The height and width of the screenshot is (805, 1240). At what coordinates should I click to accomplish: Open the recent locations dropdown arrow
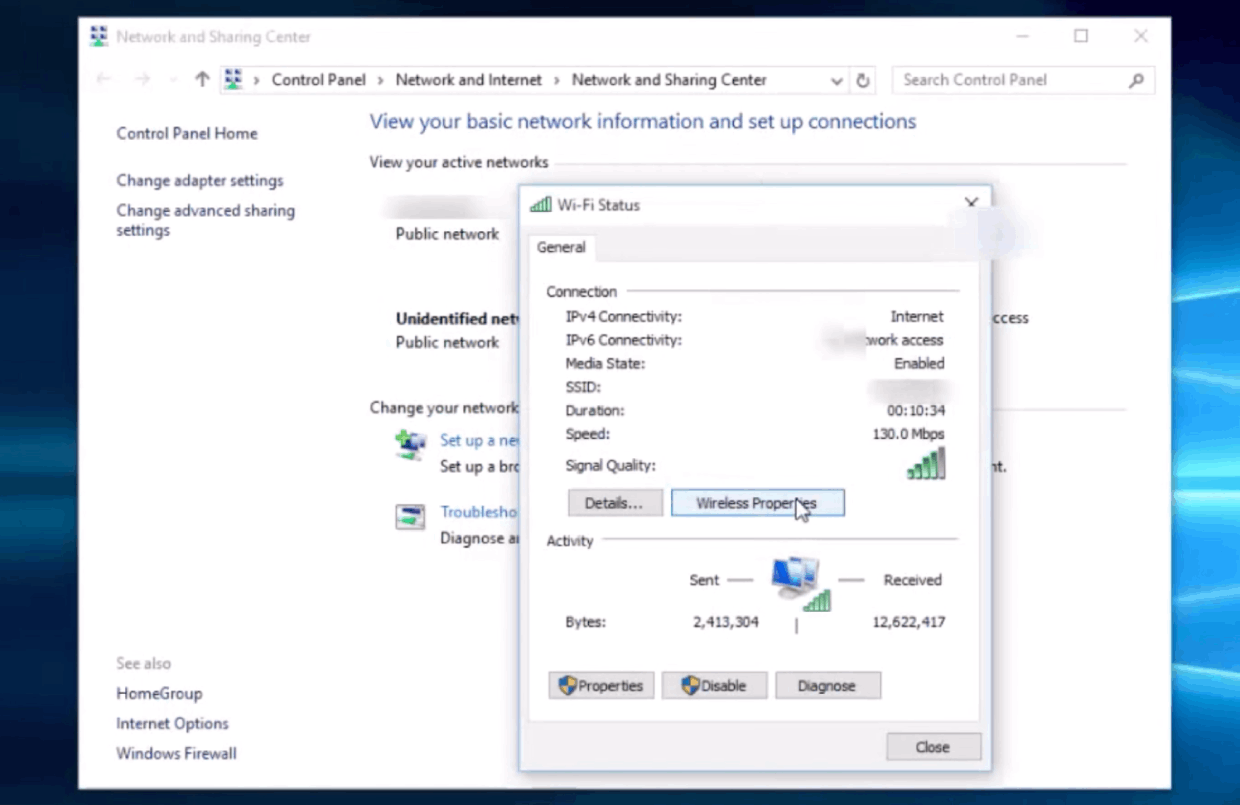pyautogui.click(x=172, y=80)
